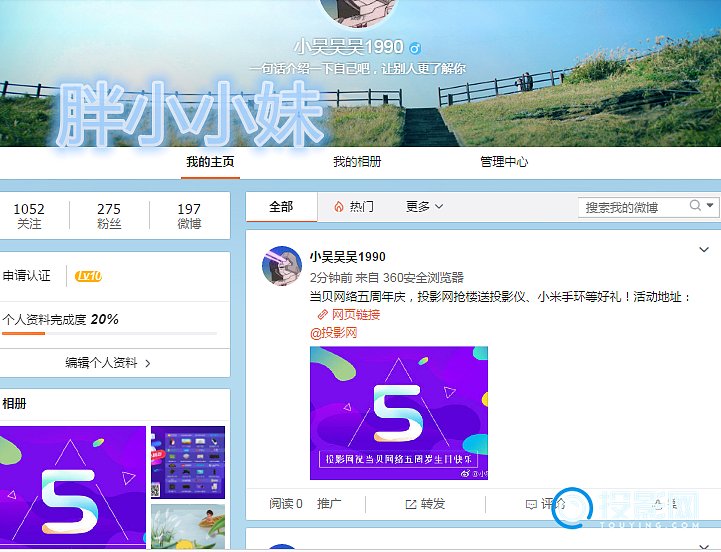721x552 pixels.
Task: Click 编辑个人资料 button
Action: click(108, 363)
